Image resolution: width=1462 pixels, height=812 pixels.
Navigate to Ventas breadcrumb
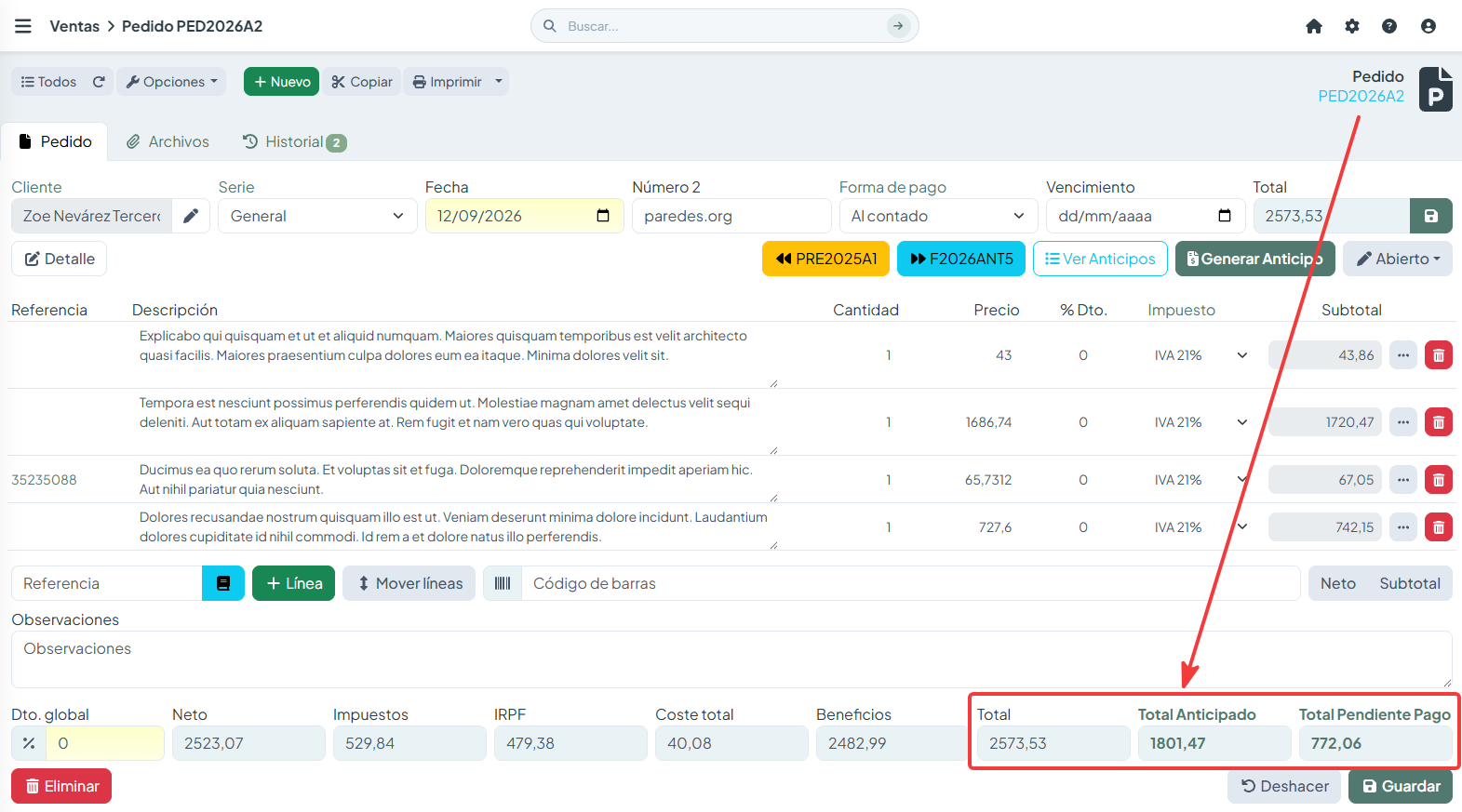tap(74, 26)
